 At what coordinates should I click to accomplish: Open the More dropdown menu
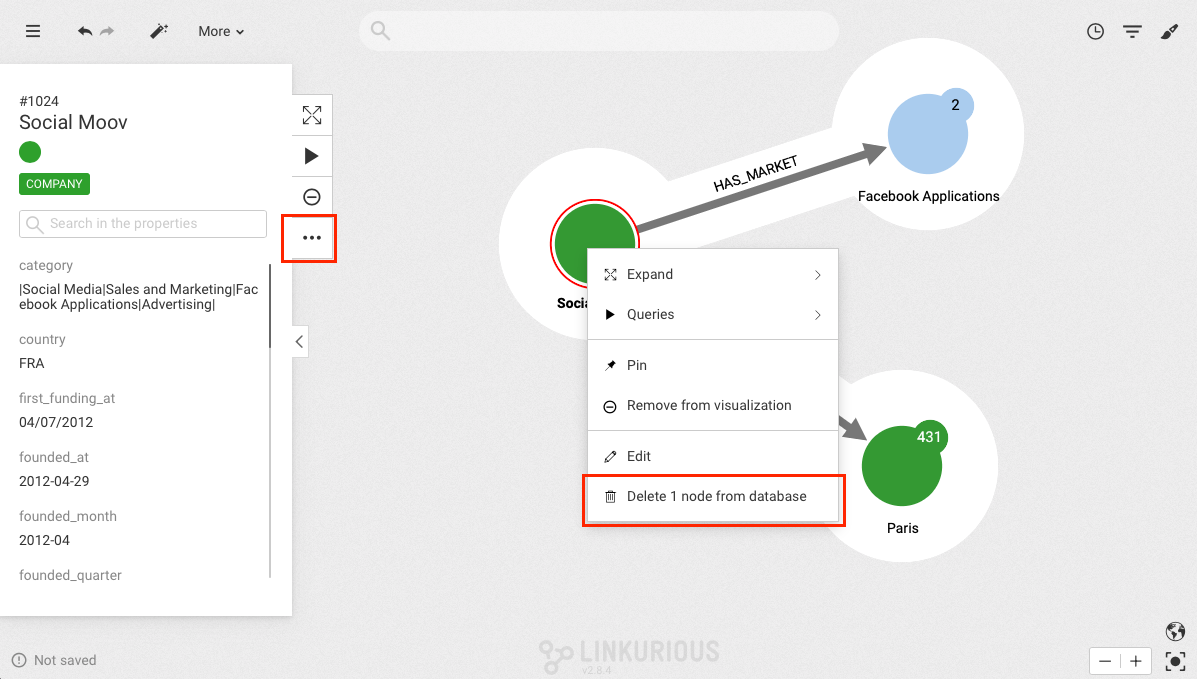(x=221, y=31)
